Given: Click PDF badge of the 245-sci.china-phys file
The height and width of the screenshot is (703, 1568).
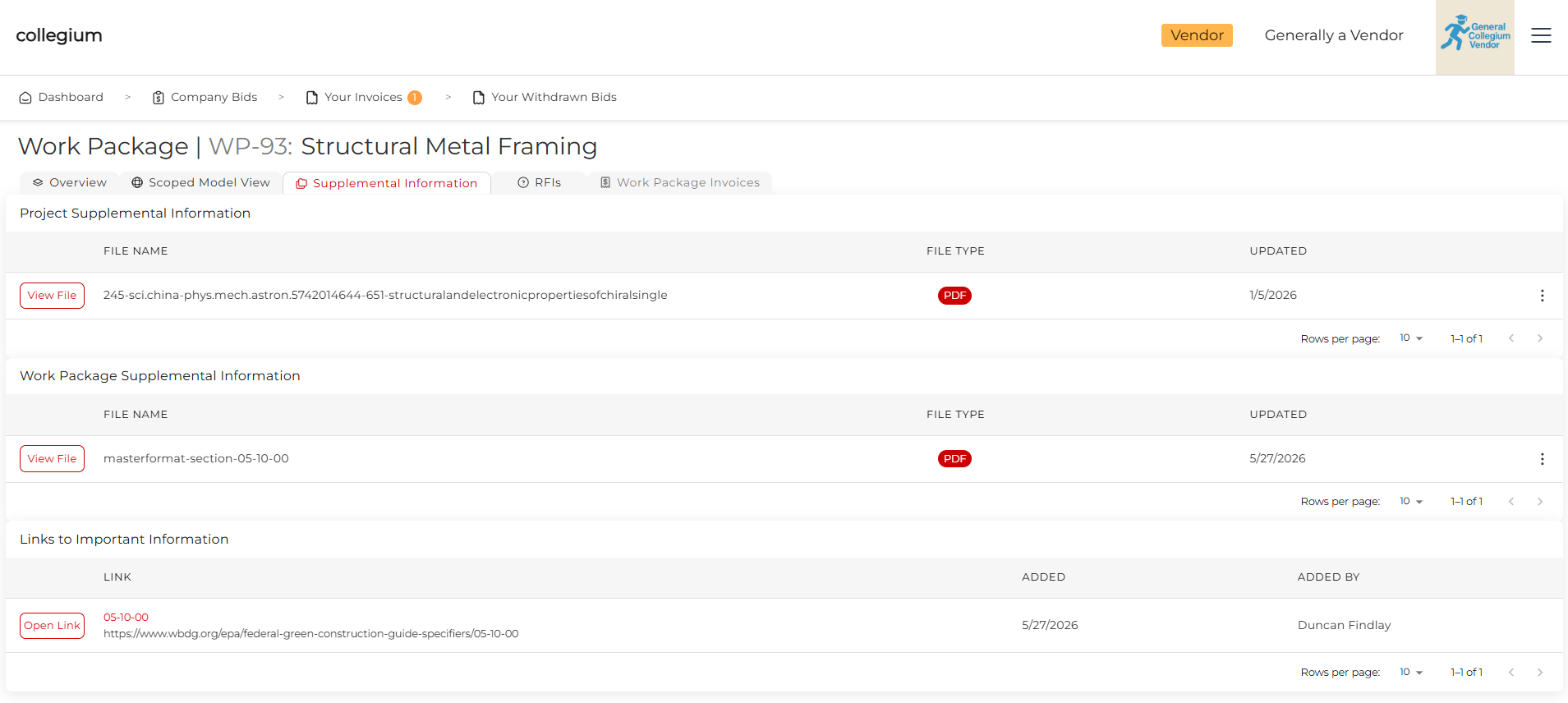Looking at the screenshot, I should tap(954, 296).
